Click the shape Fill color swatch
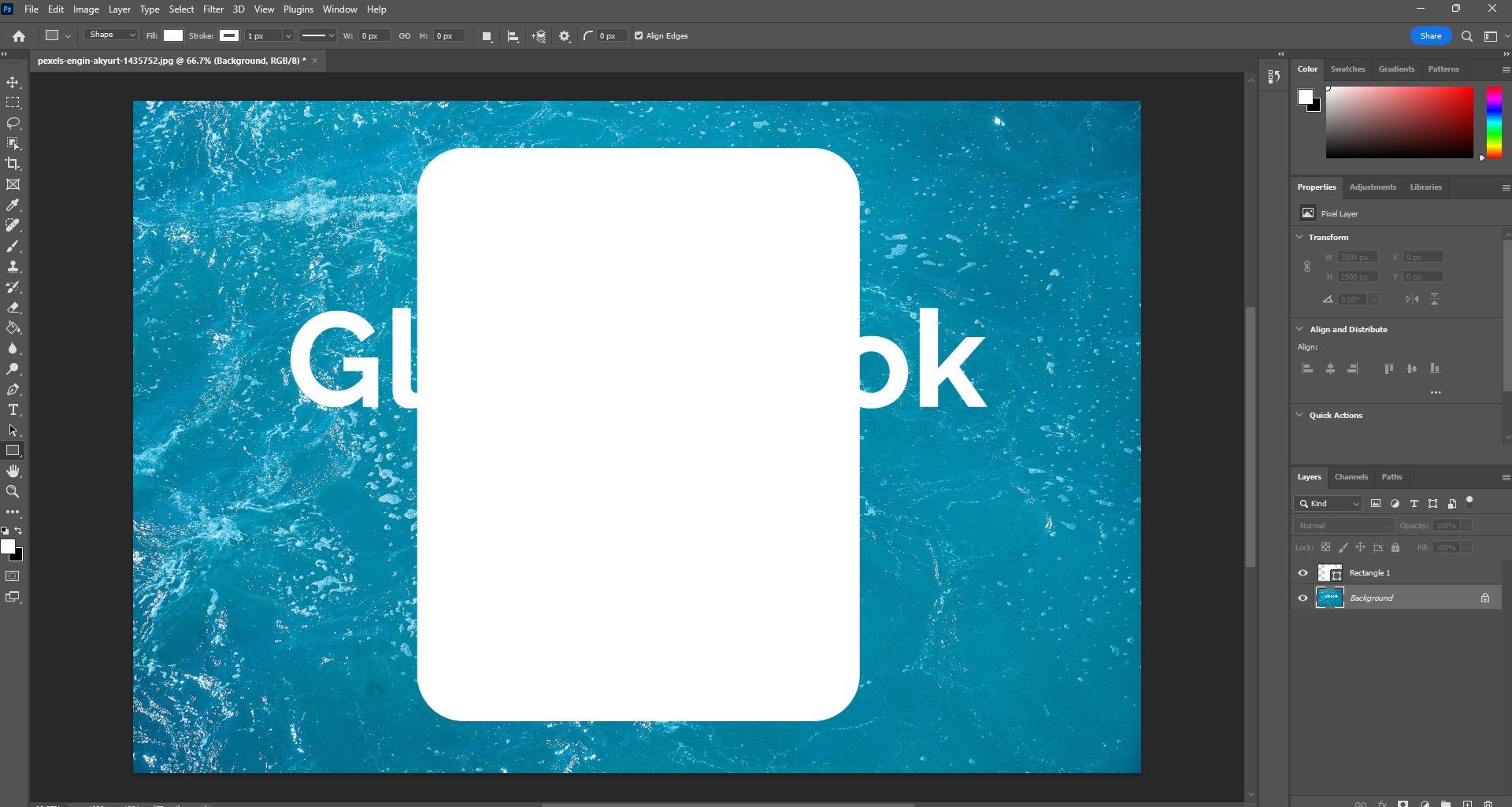Image resolution: width=1512 pixels, height=807 pixels. (x=173, y=35)
